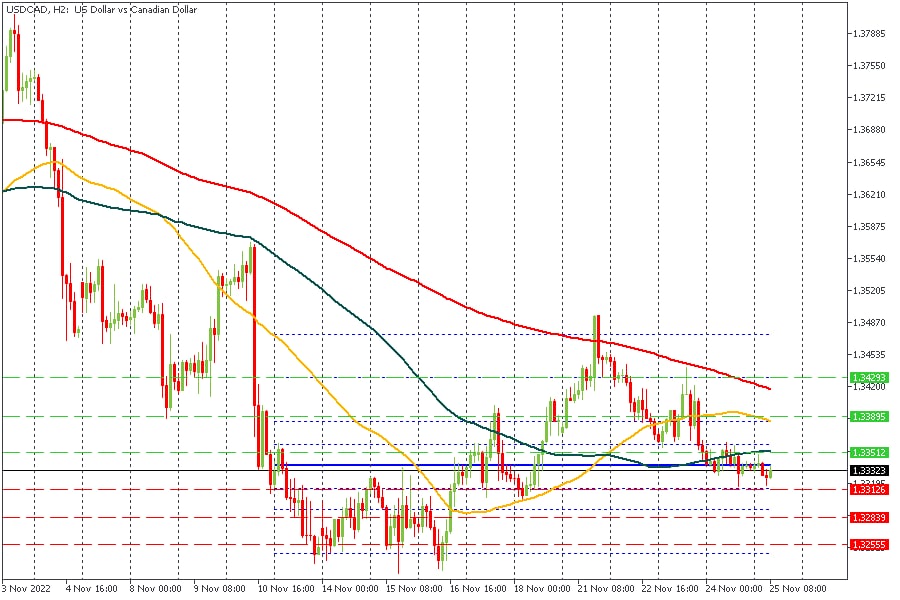Click the 8 Nov 00:00 time label
This screenshot has width=900, height=600.
[x=156, y=589]
